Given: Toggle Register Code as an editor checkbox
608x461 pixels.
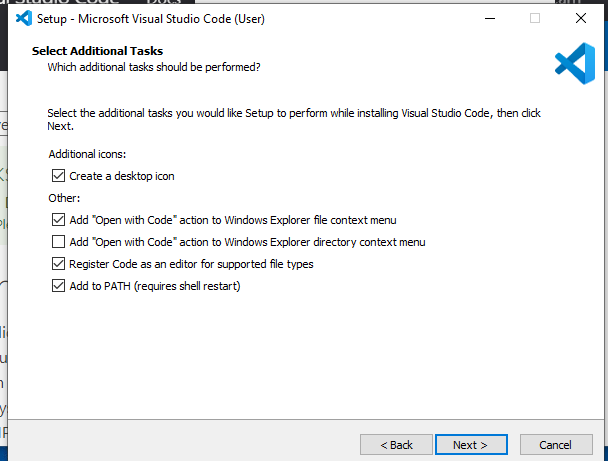Looking at the screenshot, I should click(58, 264).
